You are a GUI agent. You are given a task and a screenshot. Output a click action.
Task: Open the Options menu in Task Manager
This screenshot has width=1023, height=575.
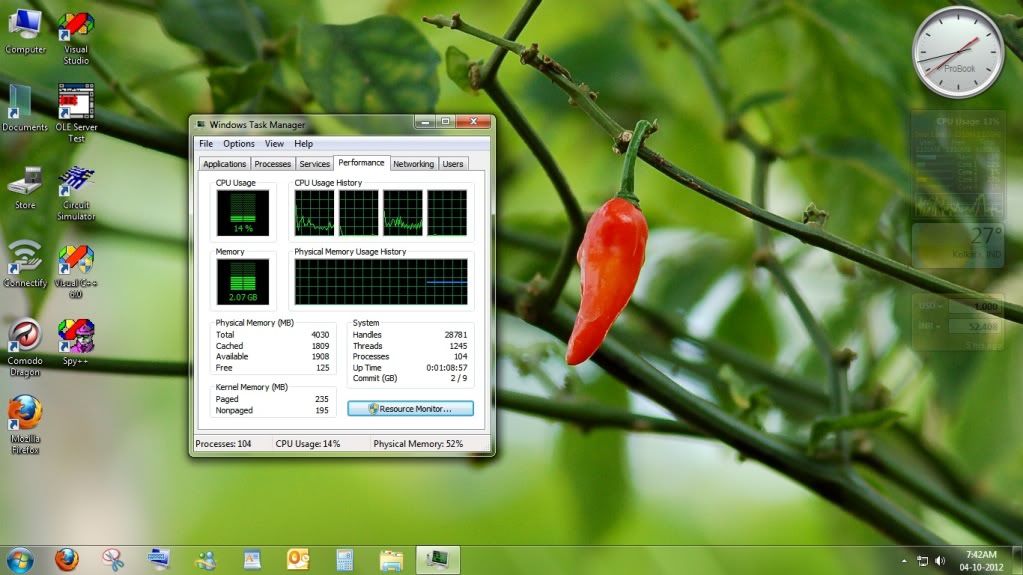pos(239,144)
